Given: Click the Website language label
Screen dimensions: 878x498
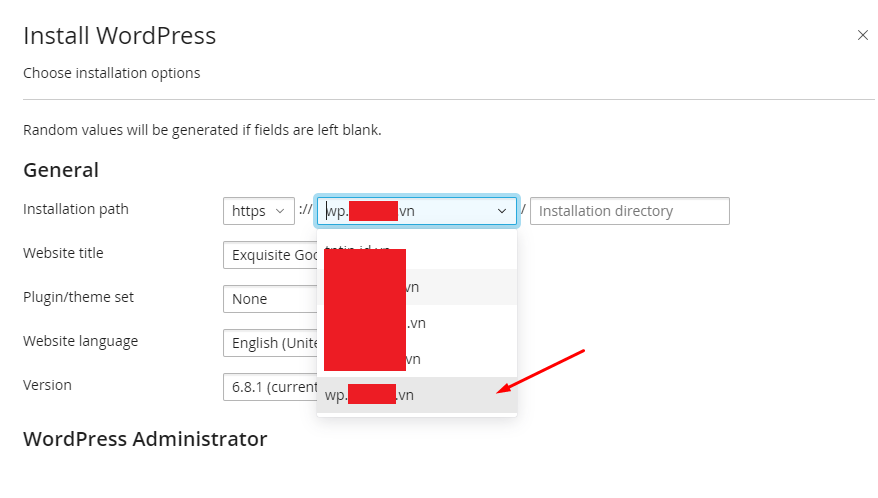Looking at the screenshot, I should tap(80, 341).
